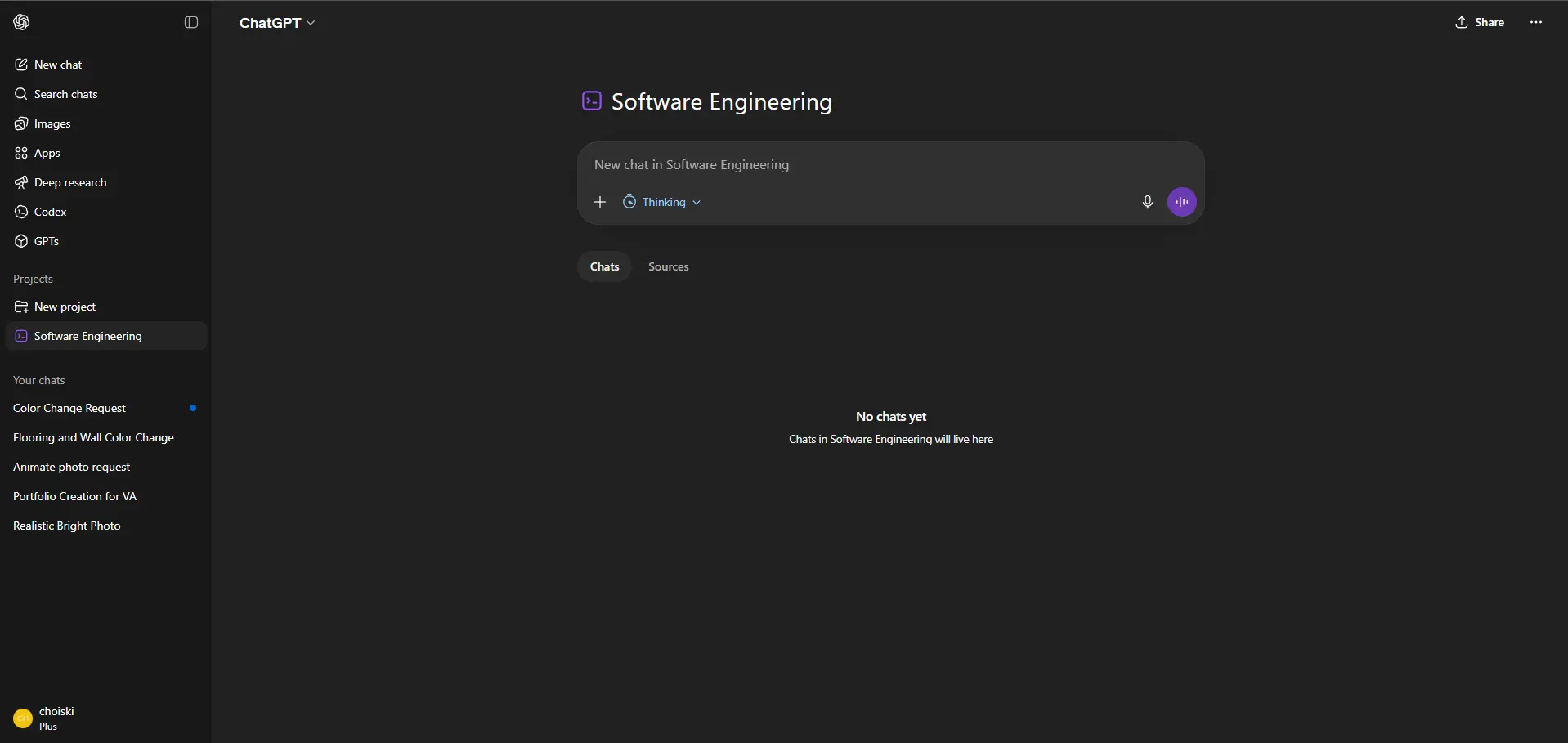Click the Codex icon in the sidebar
The width and height of the screenshot is (1568, 743).
21,212
